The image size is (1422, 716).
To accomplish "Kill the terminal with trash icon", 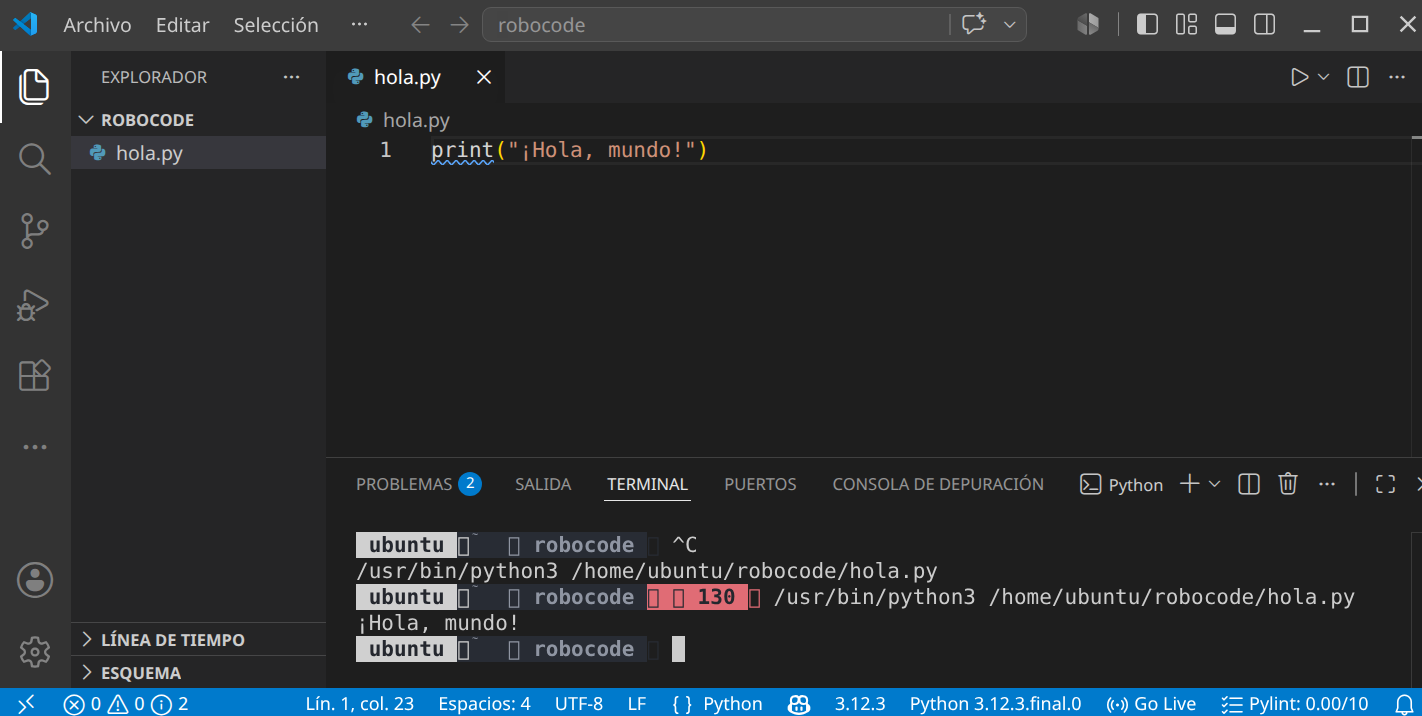I will pos(1288,484).
